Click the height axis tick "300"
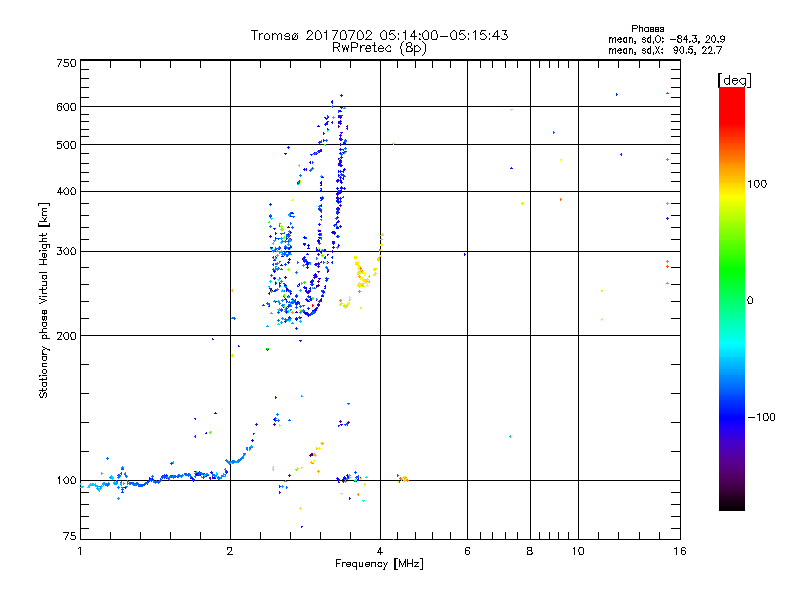The image size is (800, 600). pos(66,251)
